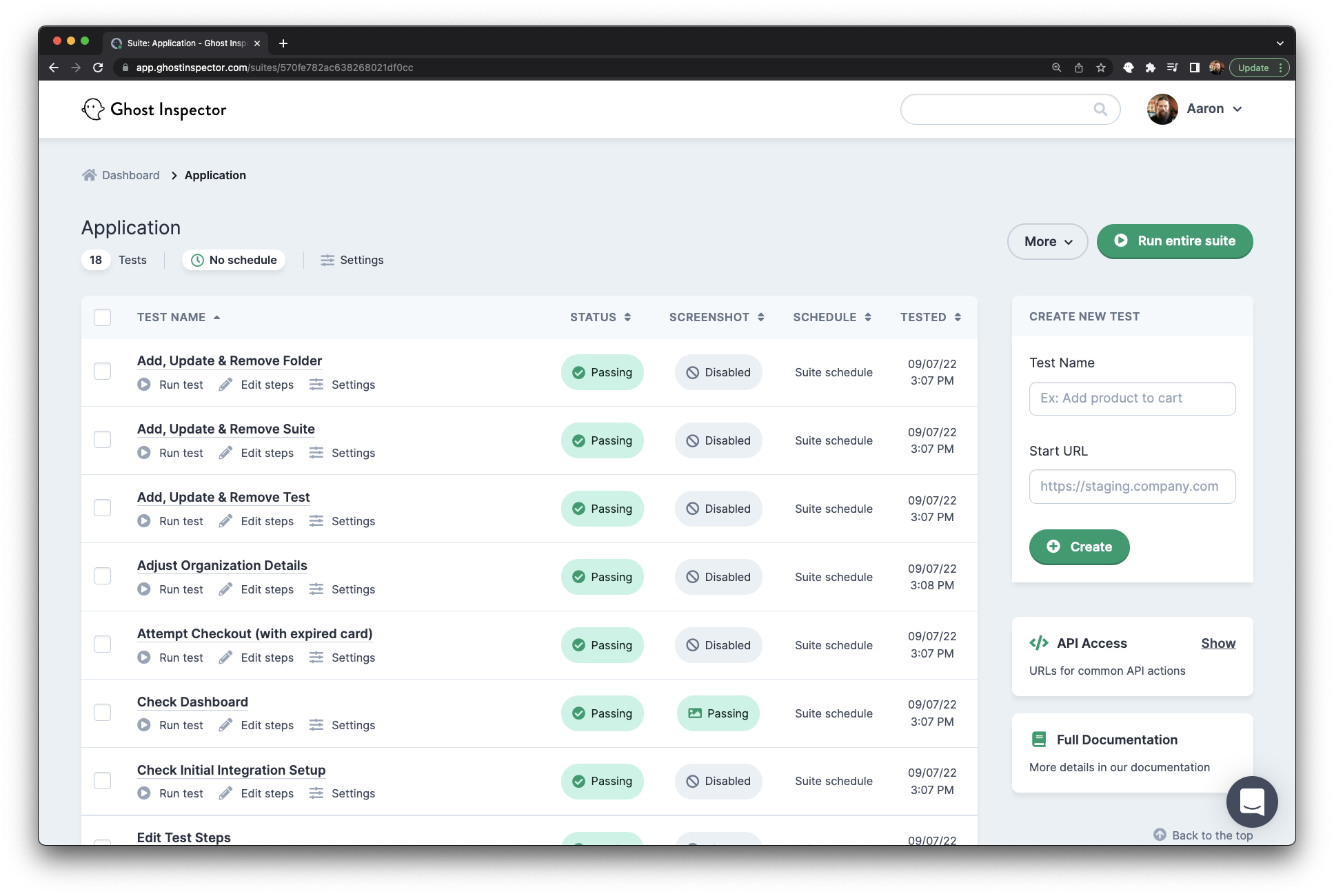Viewport: 1334px width, 896px height.
Task: Open the More dropdown menu
Action: 1047,242
